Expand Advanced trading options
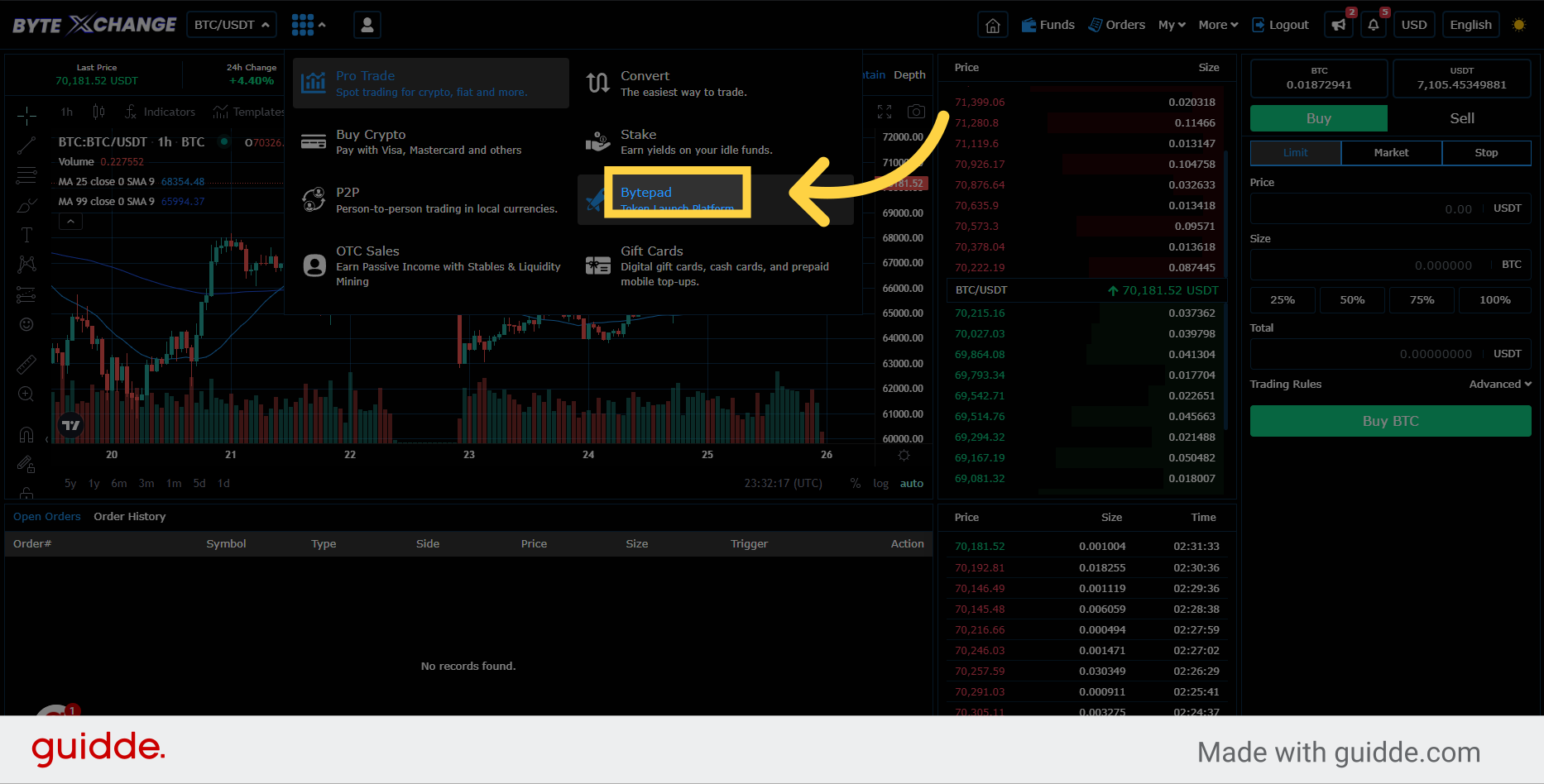1544x784 pixels. [x=1500, y=384]
